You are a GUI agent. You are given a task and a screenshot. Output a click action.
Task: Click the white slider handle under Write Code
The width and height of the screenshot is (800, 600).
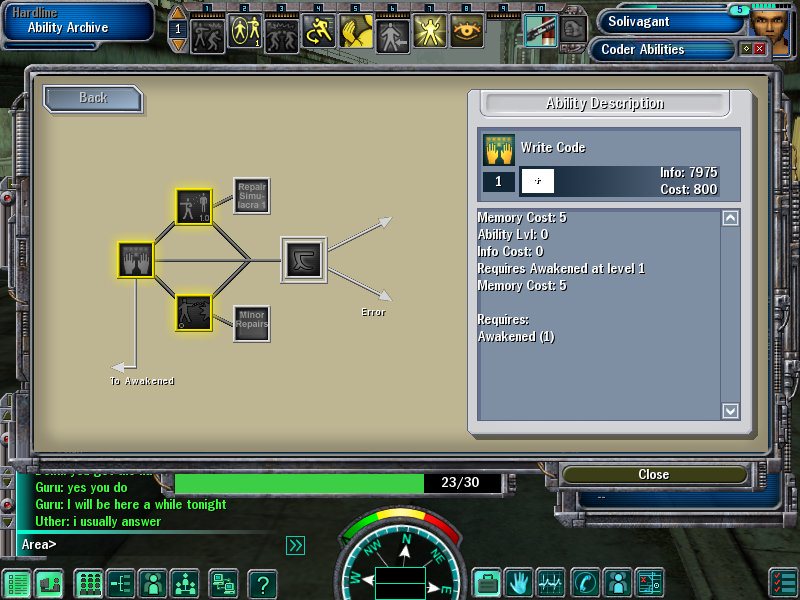point(537,181)
